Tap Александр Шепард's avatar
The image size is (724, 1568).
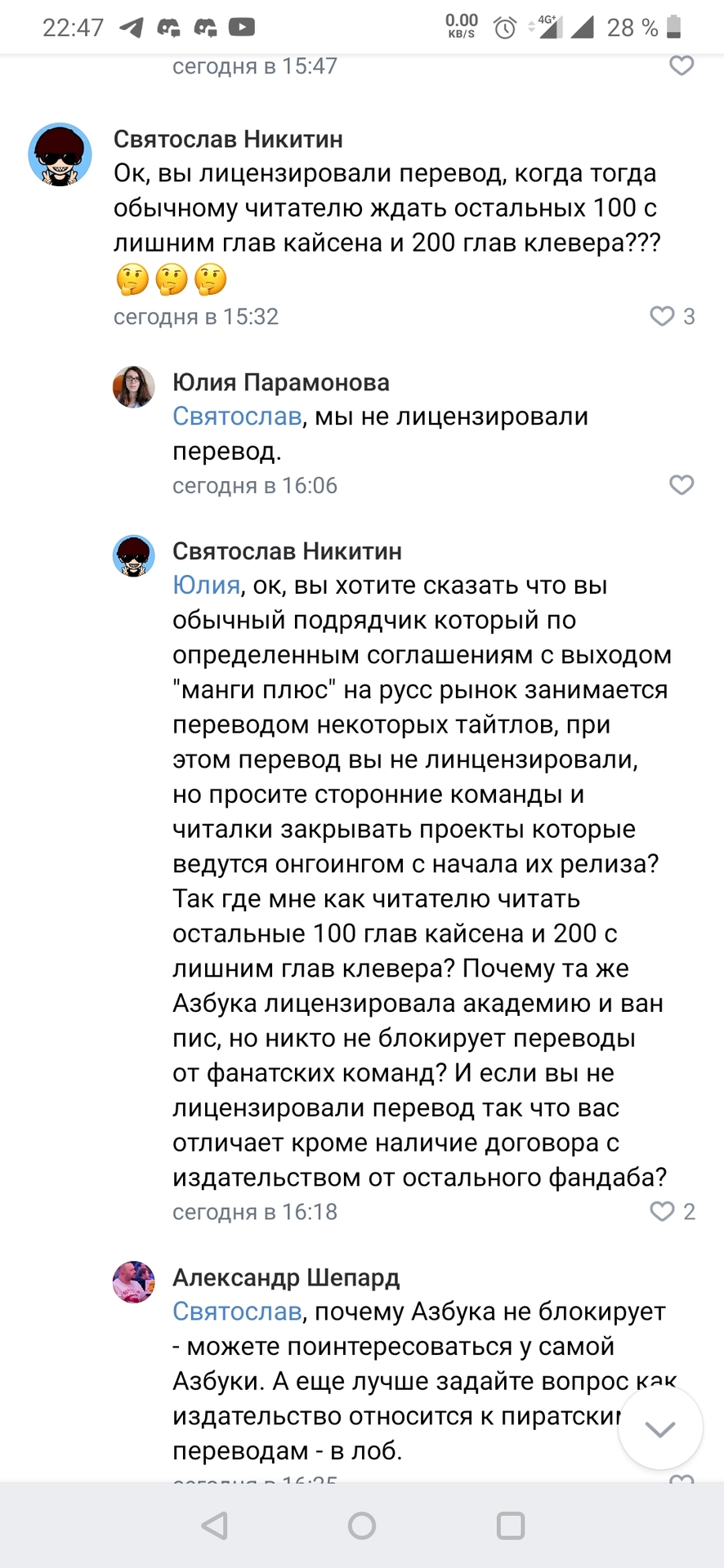pyautogui.click(x=134, y=1282)
